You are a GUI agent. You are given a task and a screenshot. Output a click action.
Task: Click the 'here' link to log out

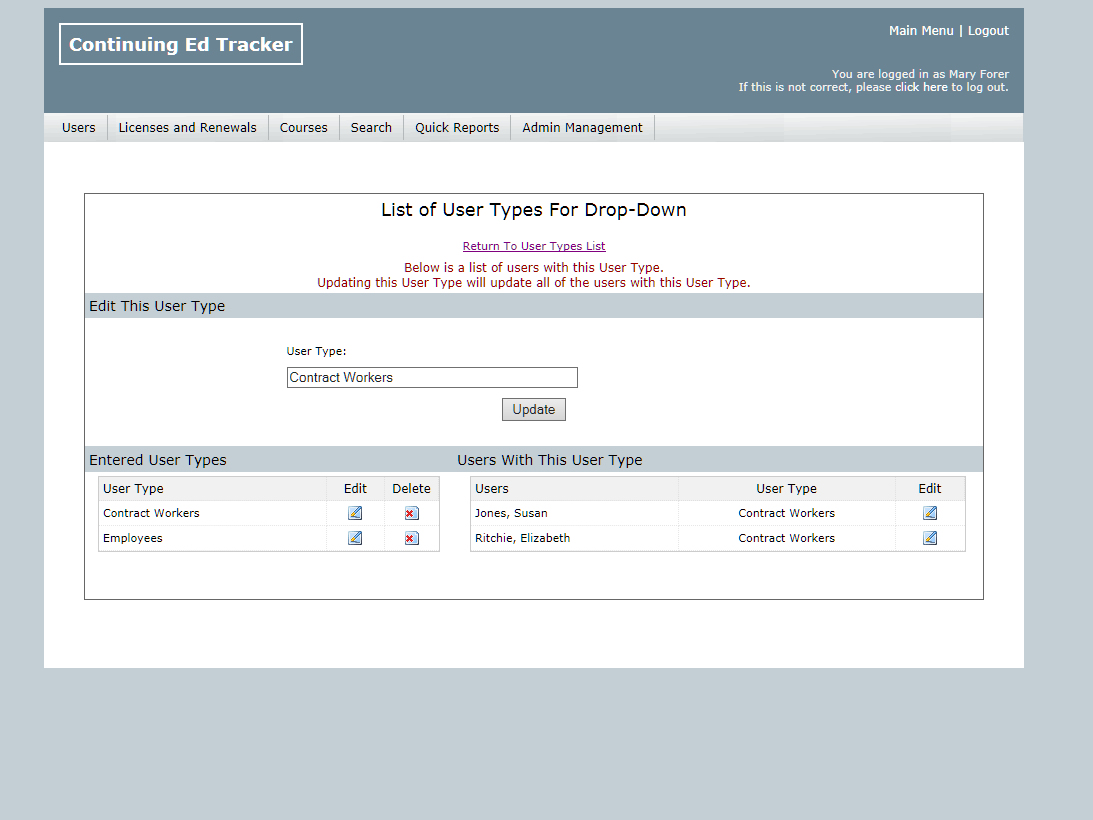tap(935, 88)
